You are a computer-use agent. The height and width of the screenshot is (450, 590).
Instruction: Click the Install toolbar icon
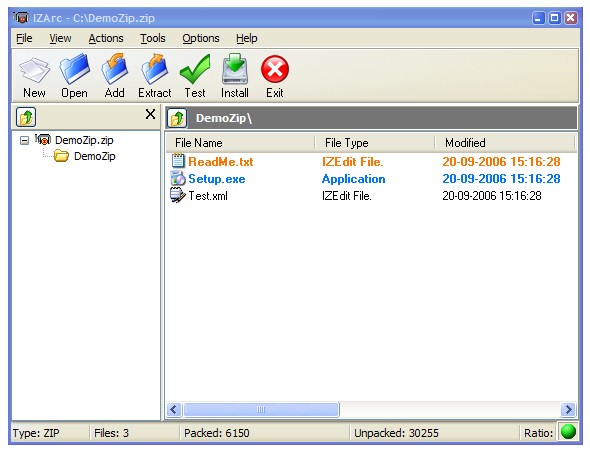click(235, 68)
